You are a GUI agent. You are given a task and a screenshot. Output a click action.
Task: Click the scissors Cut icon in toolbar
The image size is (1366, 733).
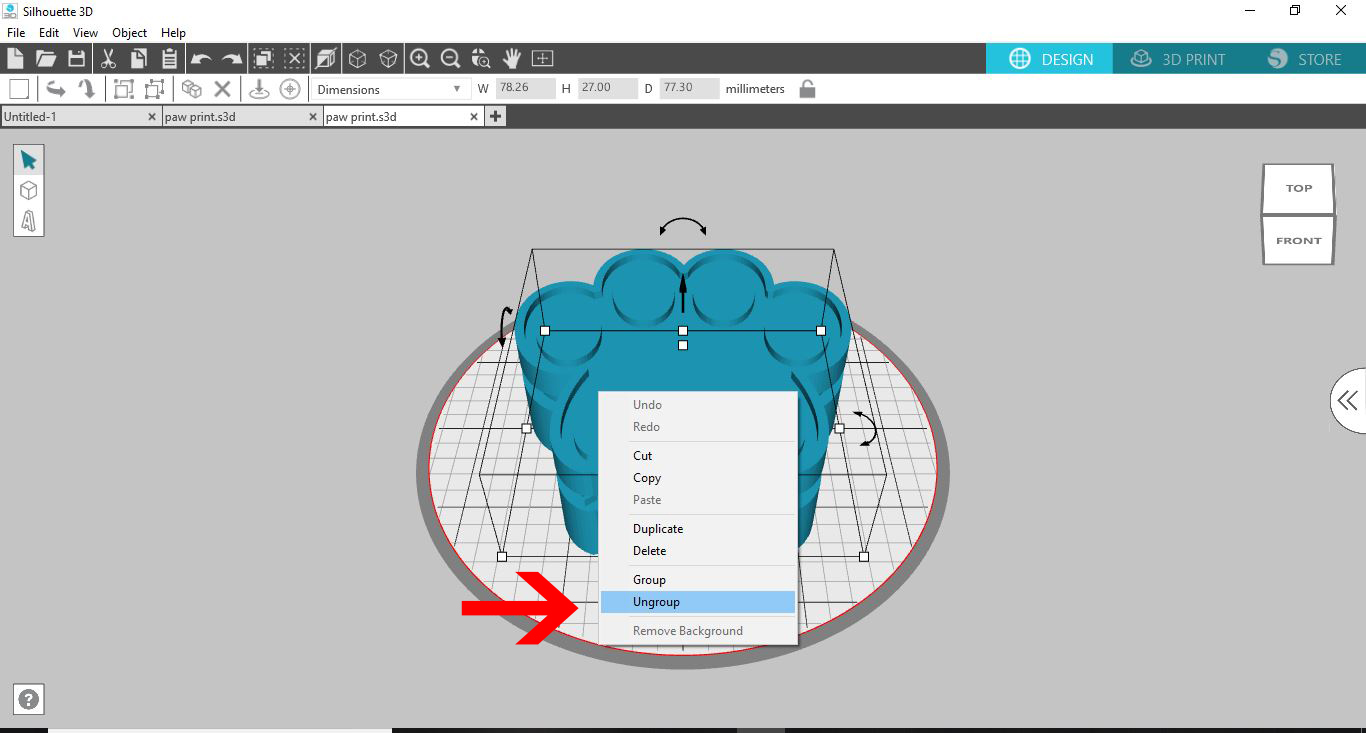click(108, 58)
